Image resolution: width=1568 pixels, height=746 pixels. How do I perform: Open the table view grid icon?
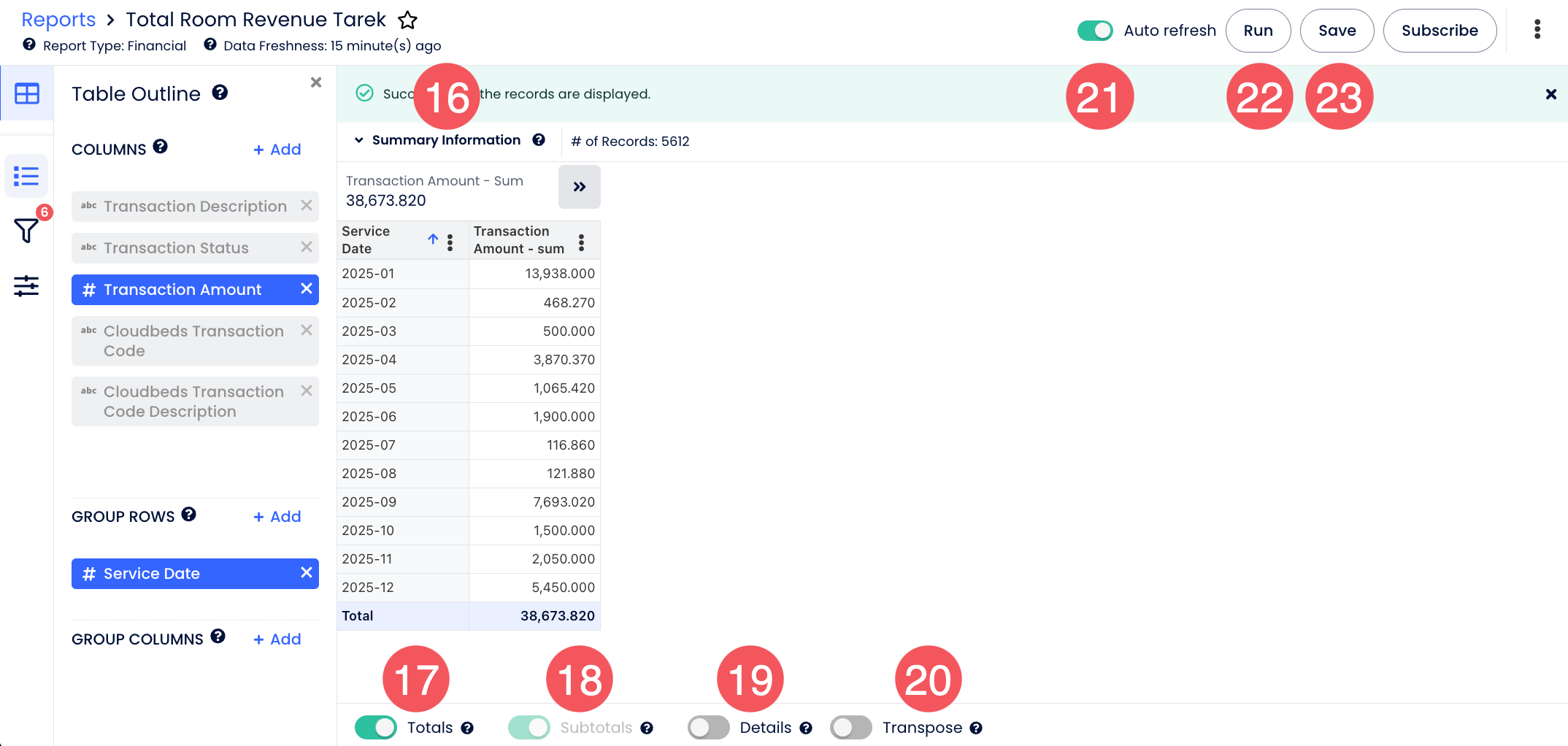(x=27, y=93)
